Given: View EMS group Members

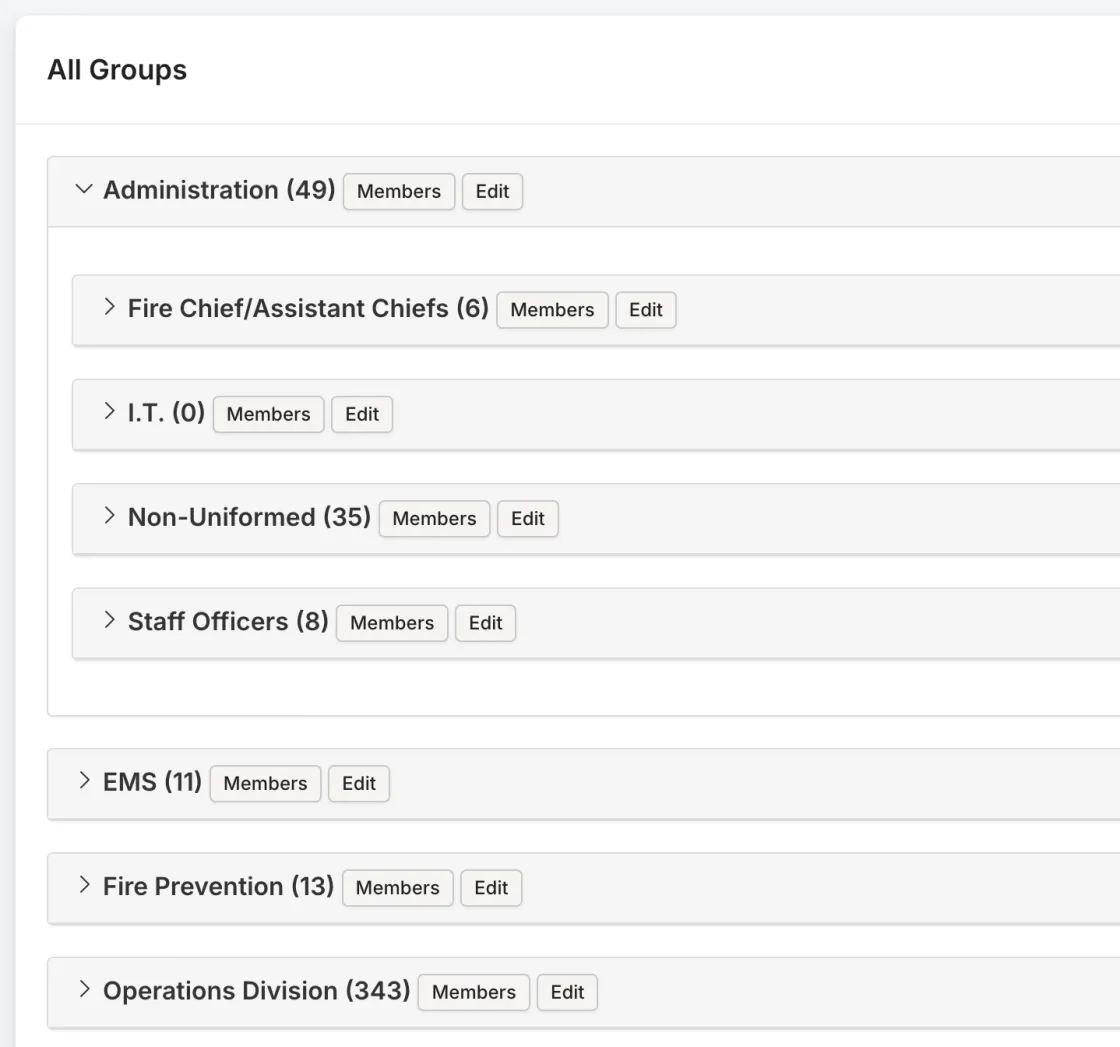Looking at the screenshot, I should (x=266, y=783).
